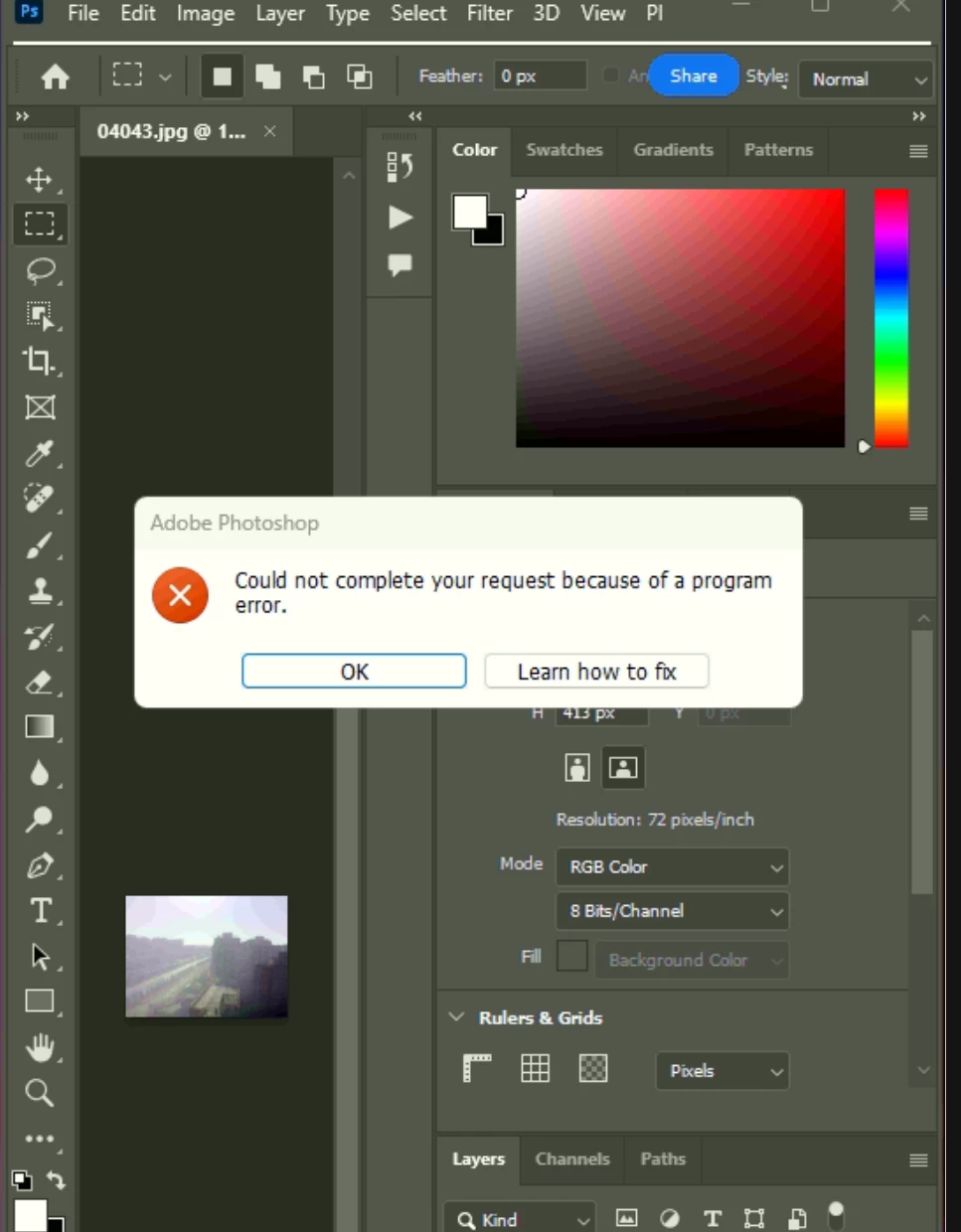Toggle portrait canvas orientation
The width and height of the screenshot is (961, 1232).
577,768
